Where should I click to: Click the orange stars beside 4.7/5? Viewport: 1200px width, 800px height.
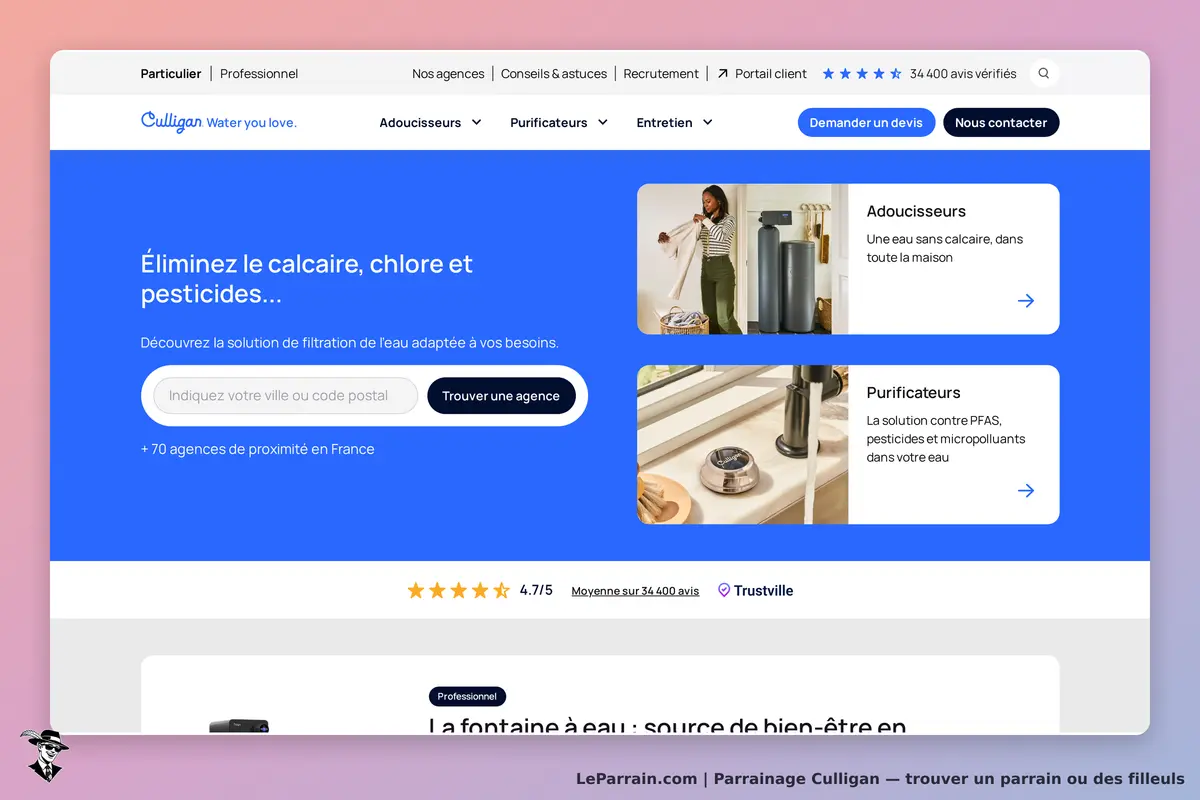[x=459, y=591]
